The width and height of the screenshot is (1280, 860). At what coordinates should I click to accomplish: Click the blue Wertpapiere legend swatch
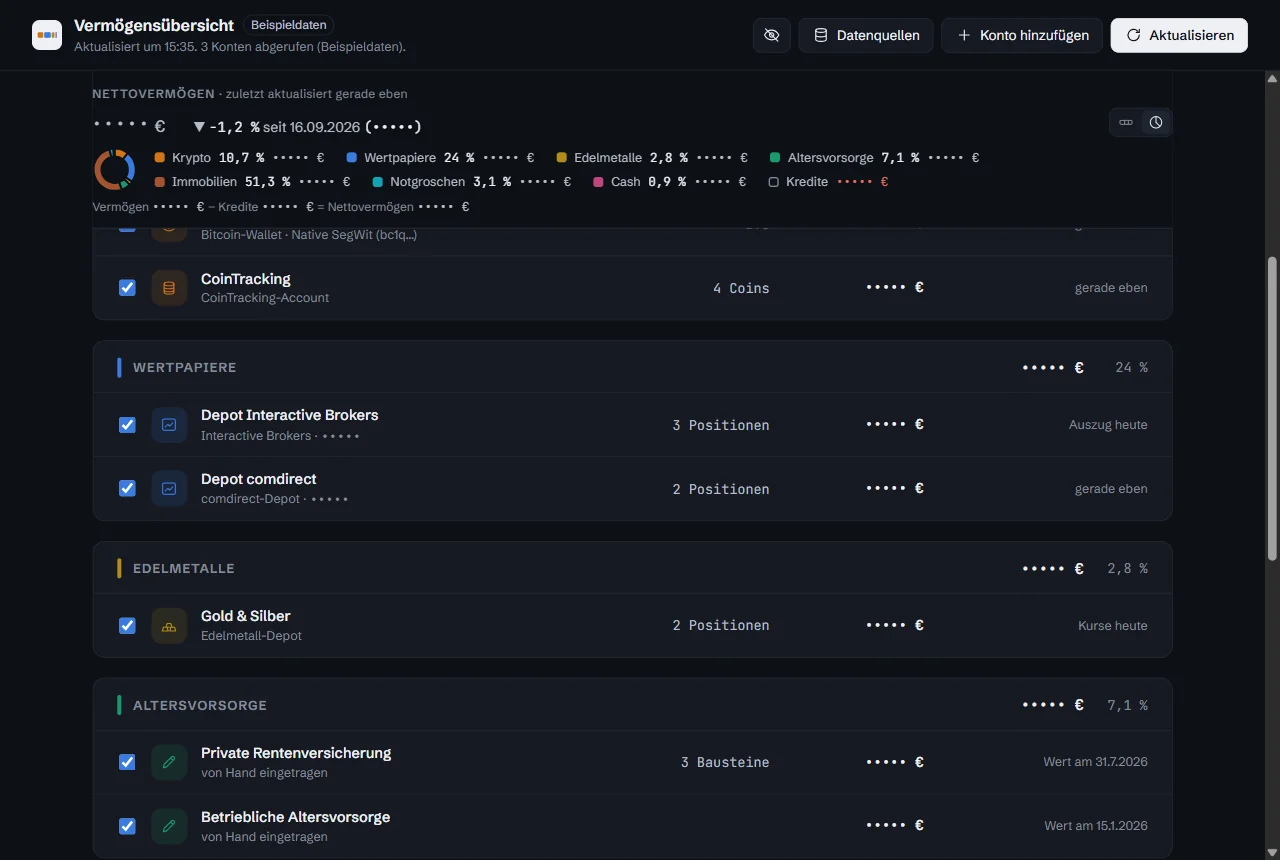point(352,158)
